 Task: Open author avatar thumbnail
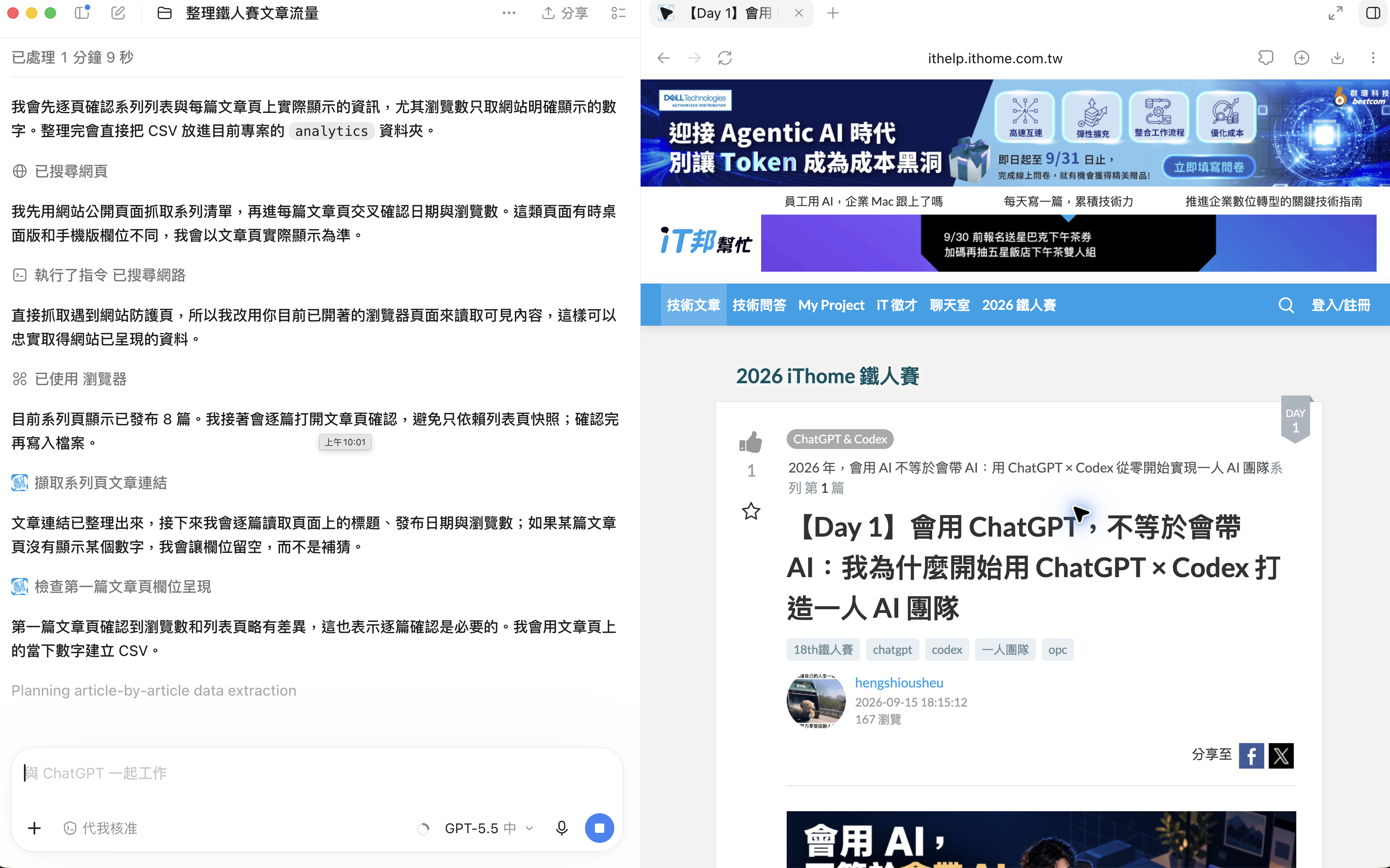(816, 701)
